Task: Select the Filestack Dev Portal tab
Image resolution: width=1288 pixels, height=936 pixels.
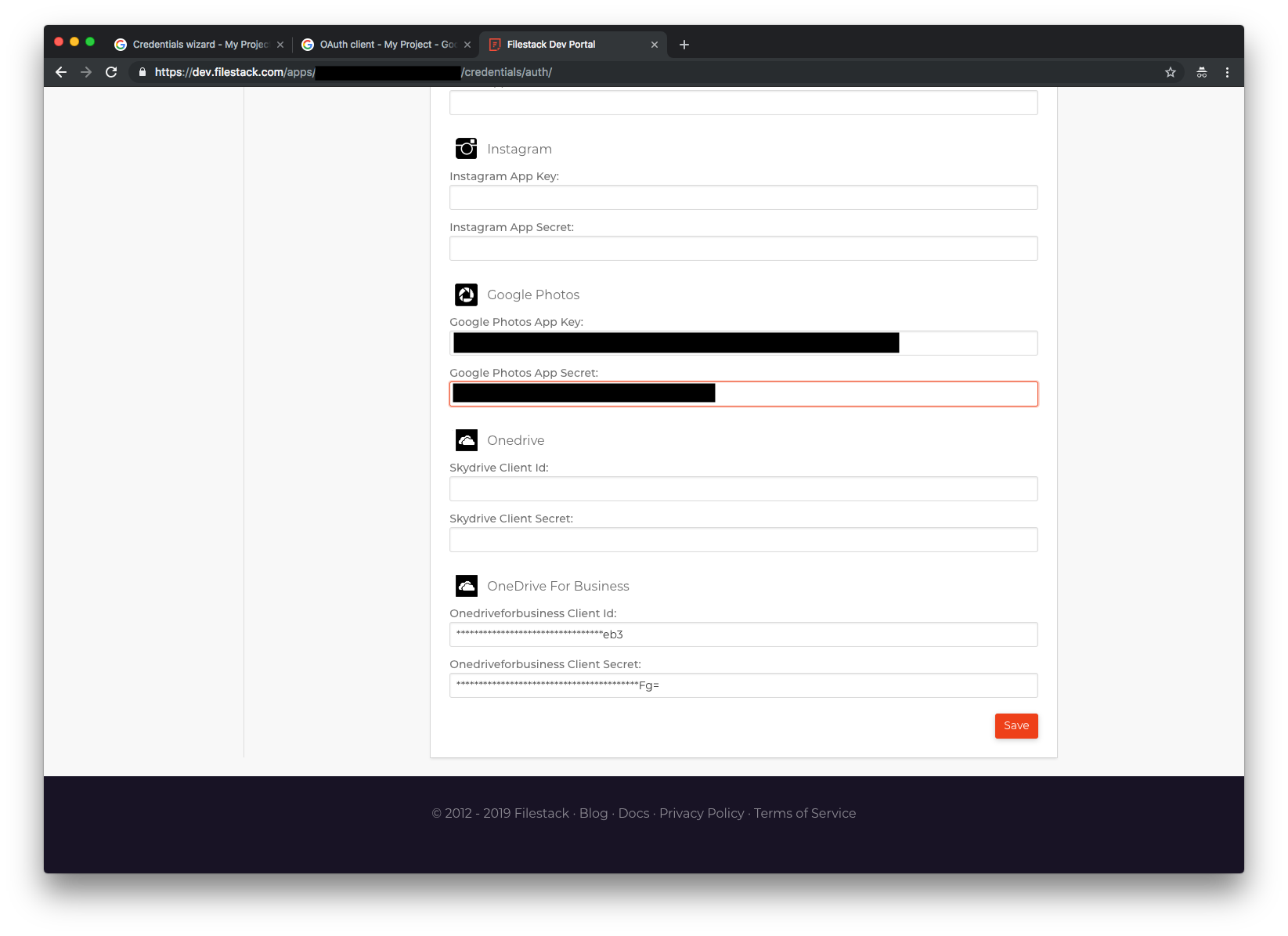Action: click(x=573, y=45)
